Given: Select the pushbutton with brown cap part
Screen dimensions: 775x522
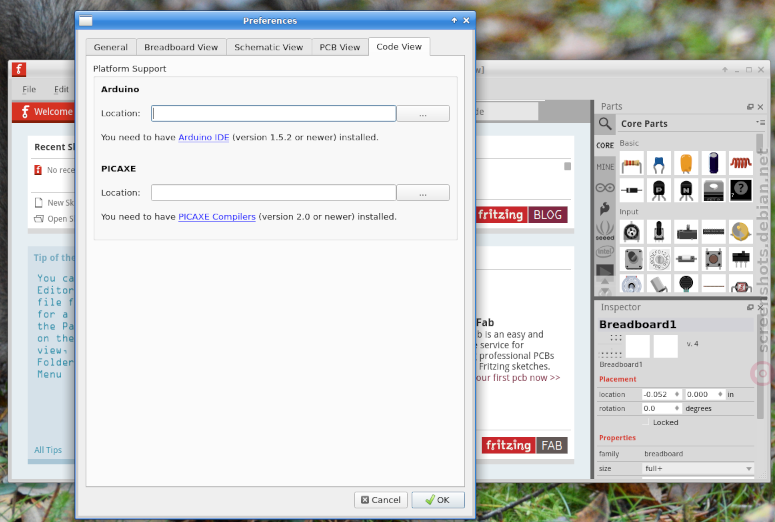Looking at the screenshot, I should pos(713,259).
